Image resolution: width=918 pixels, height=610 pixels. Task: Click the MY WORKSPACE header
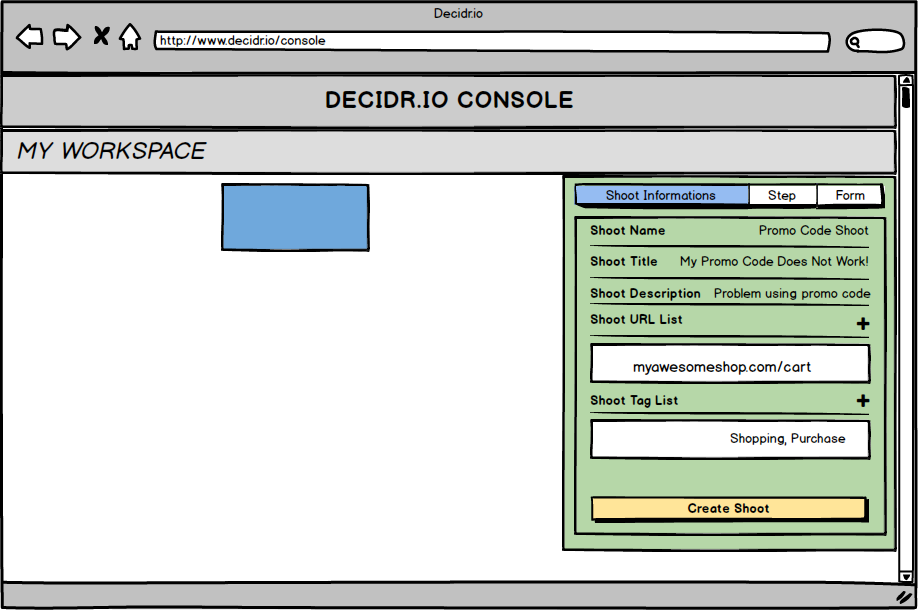click(110, 151)
